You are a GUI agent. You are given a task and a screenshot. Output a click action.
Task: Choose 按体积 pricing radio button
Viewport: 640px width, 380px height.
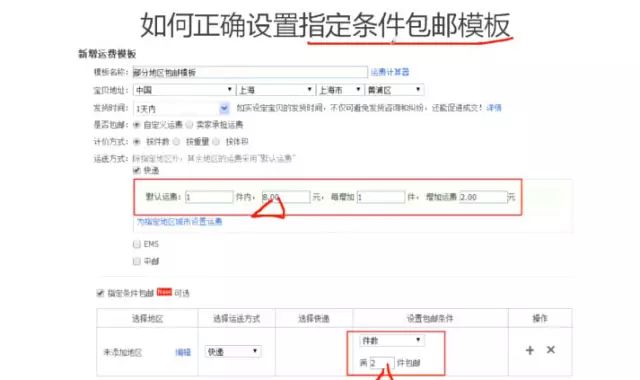pyautogui.click(x=216, y=142)
